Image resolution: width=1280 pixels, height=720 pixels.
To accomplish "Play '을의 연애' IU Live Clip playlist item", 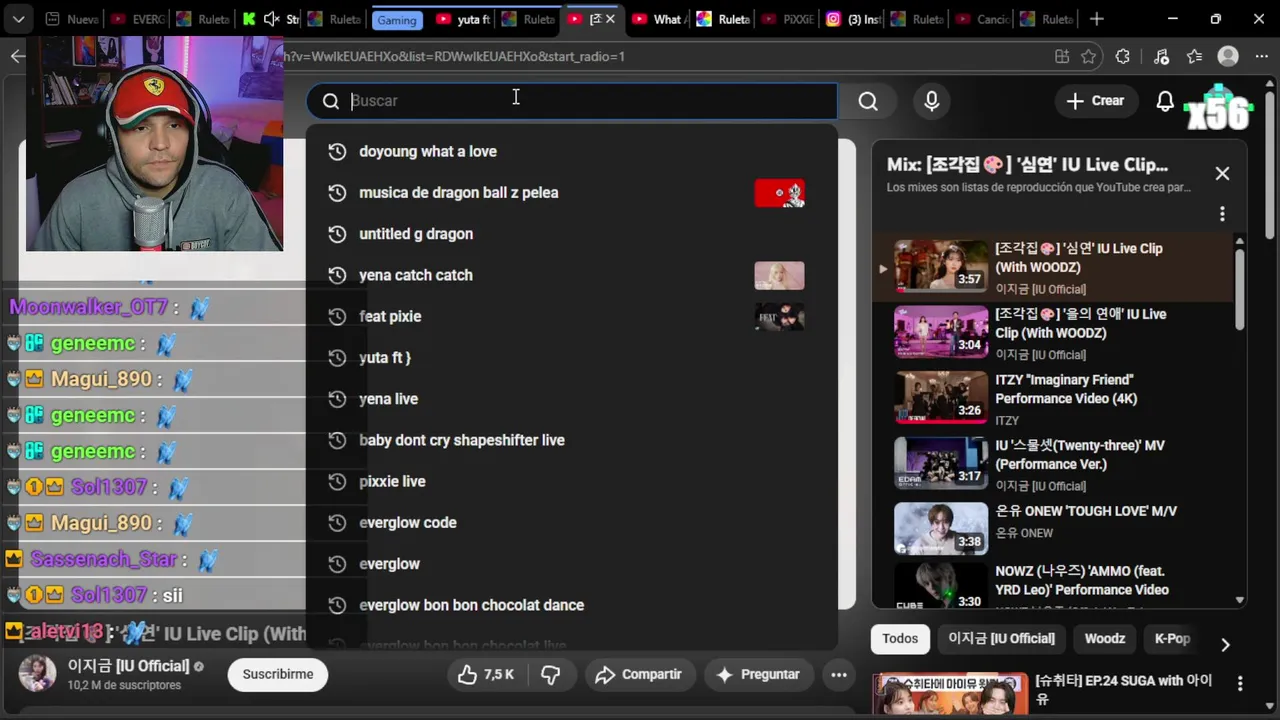I will 1052,332.
